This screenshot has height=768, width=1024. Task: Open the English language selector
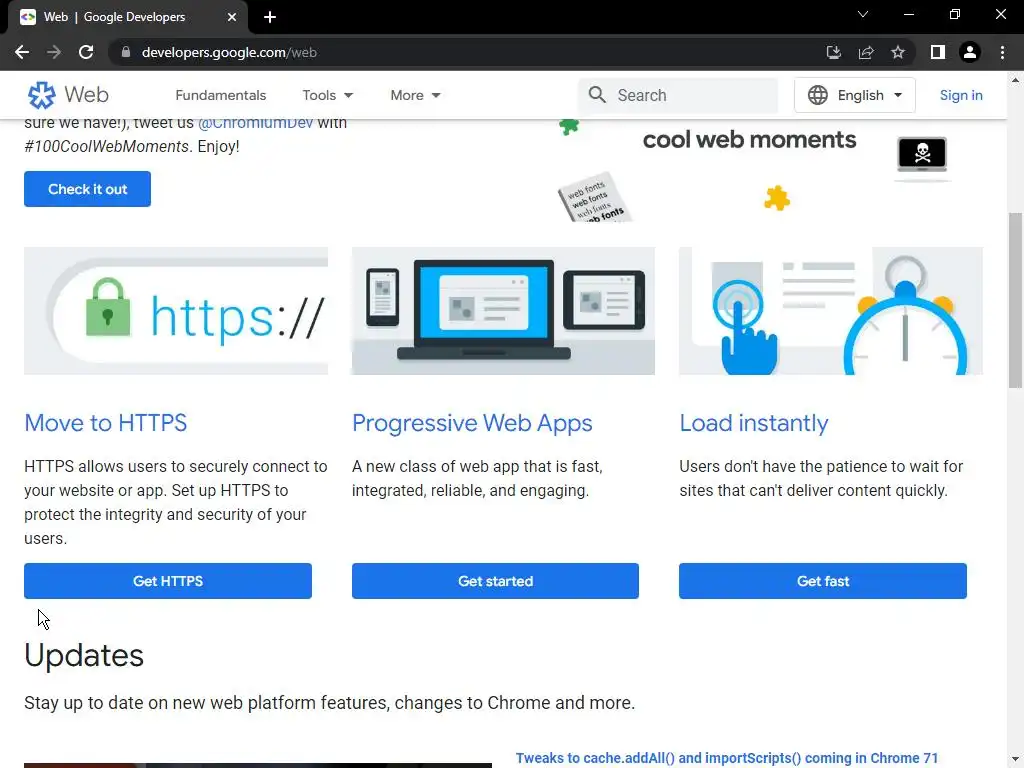(x=855, y=95)
